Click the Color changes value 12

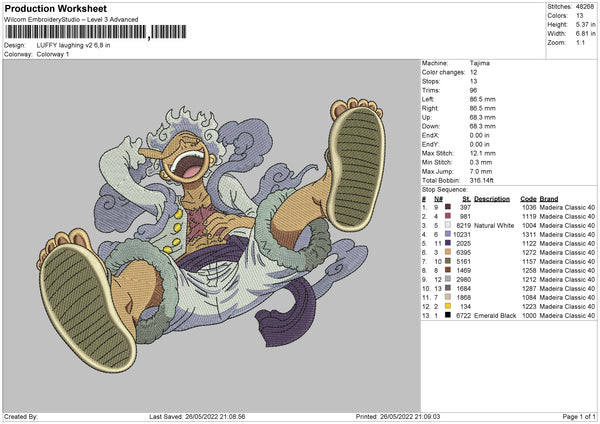click(473, 72)
